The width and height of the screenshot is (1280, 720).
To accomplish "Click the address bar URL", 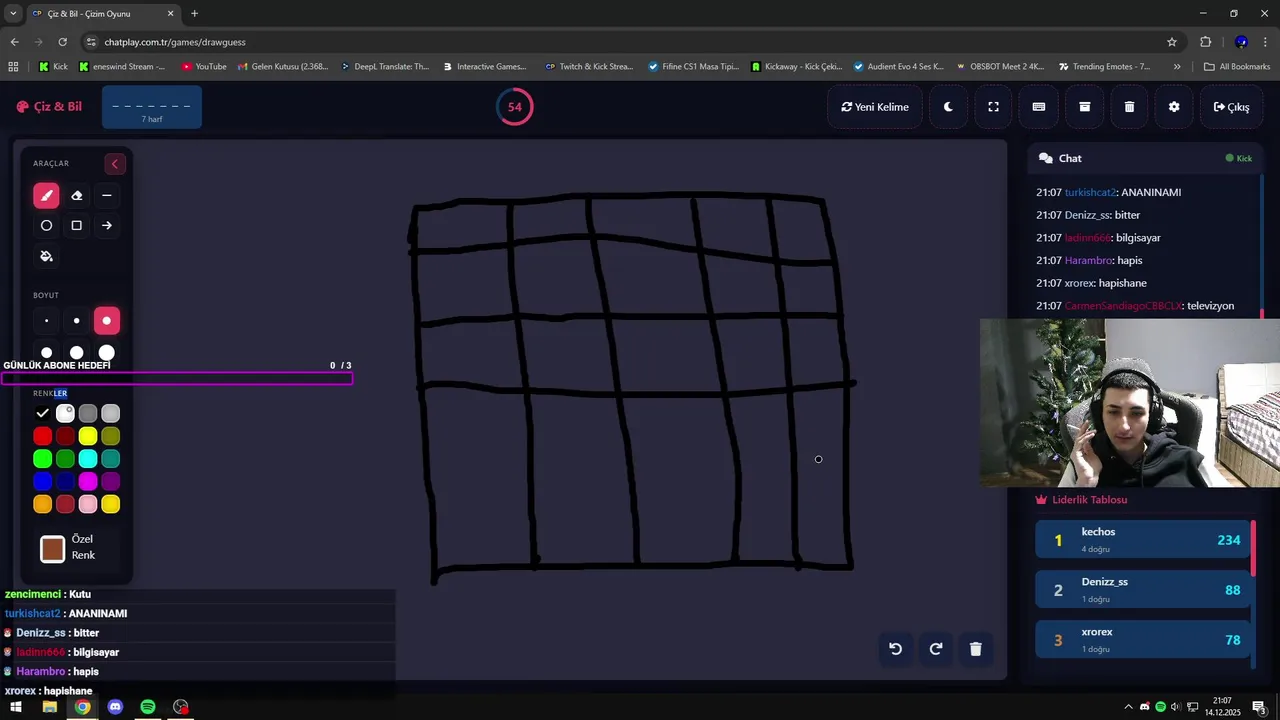I will coord(175,42).
